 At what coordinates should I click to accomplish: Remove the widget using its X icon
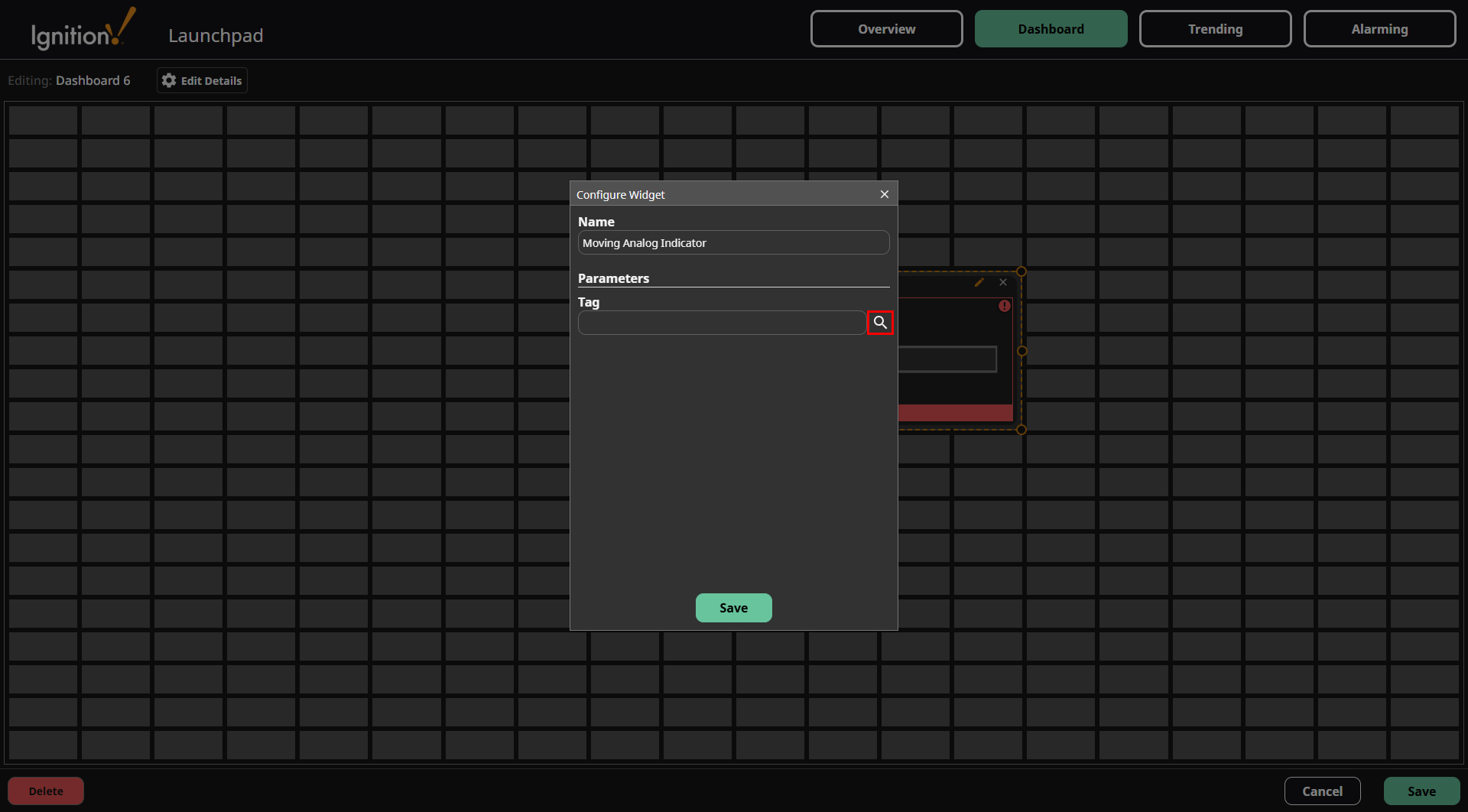tap(1003, 282)
